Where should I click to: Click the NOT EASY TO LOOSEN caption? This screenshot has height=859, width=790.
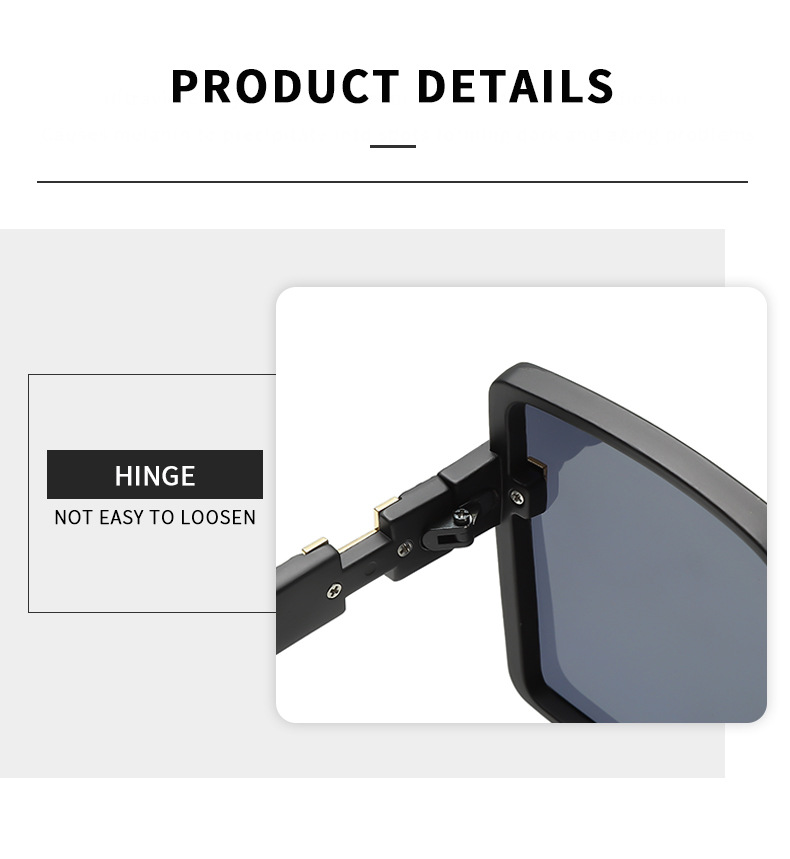(x=155, y=517)
